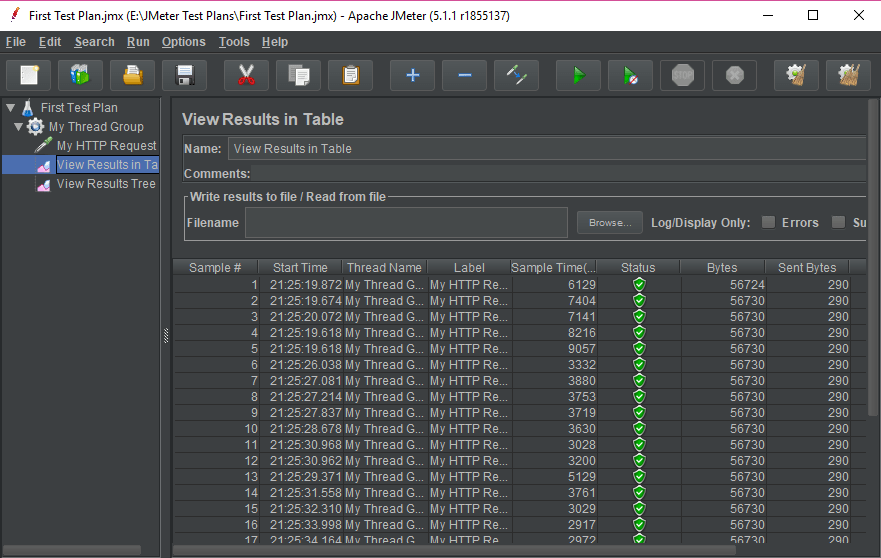Click sample time value 9057

[x=582, y=348]
